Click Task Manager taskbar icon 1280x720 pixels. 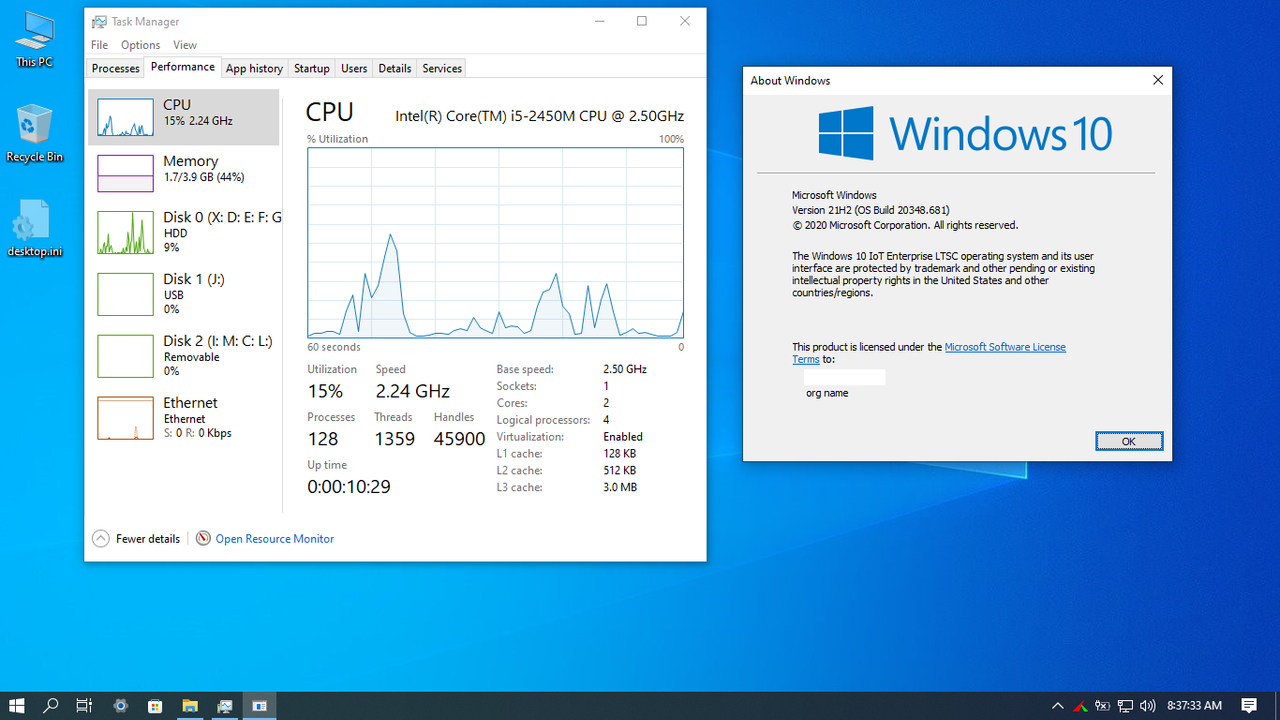(225, 706)
